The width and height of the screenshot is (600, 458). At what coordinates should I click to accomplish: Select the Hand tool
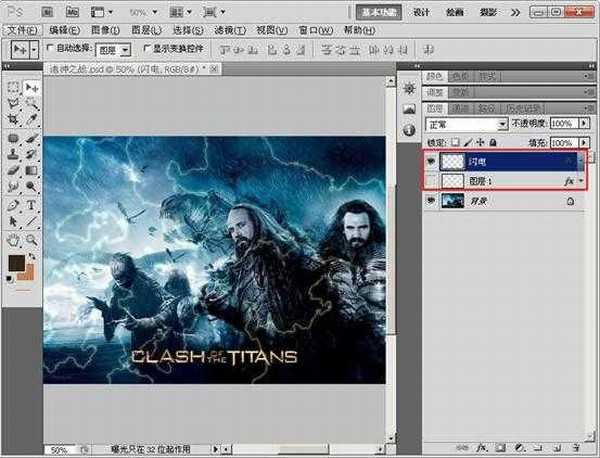click(13, 239)
